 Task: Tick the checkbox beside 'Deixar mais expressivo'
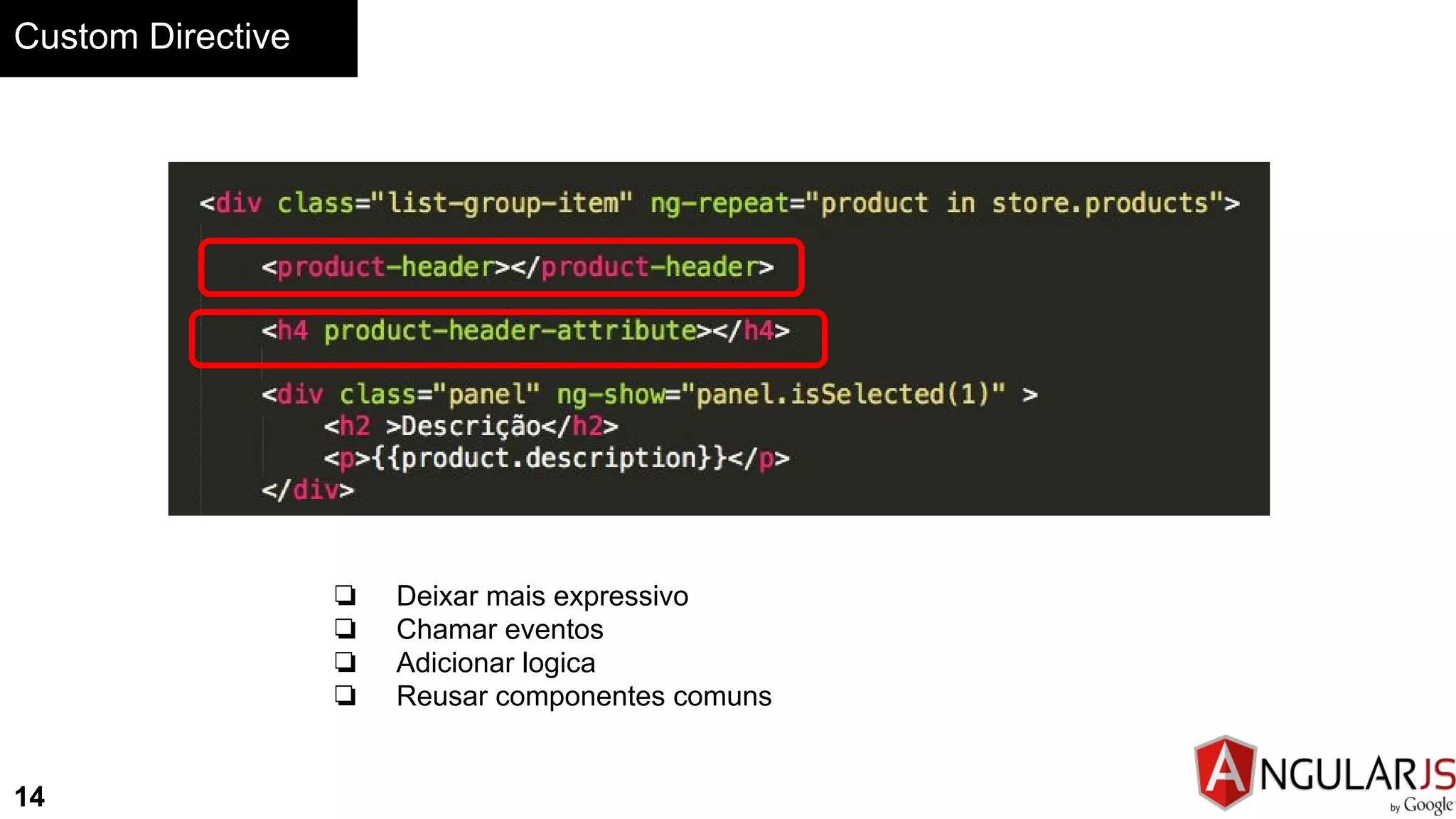[x=346, y=594]
